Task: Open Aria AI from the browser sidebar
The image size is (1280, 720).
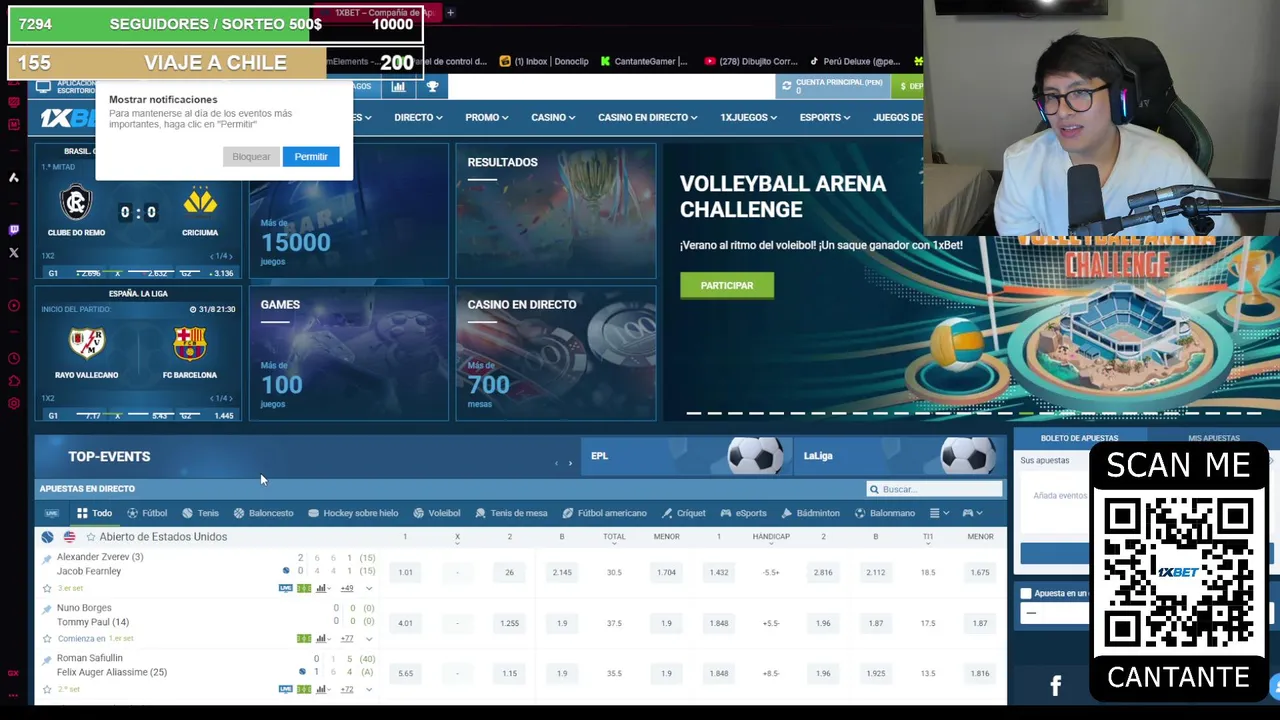Action: [x=13, y=178]
